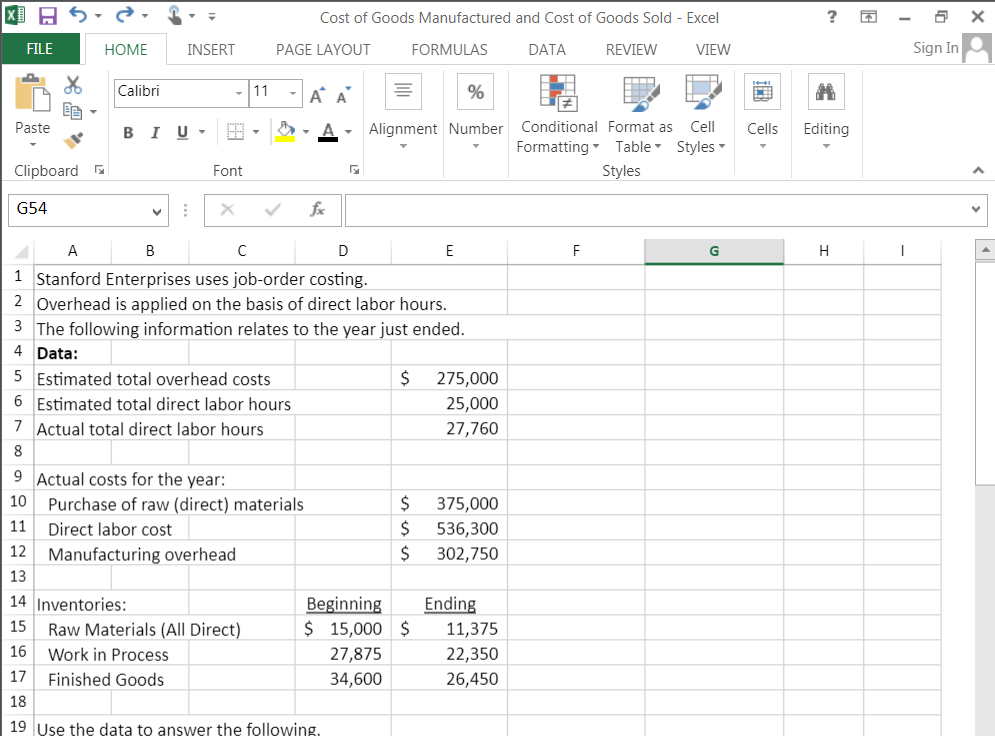Click the Paste clipboard icon
Viewport: 995px width, 739px height.
(x=32, y=93)
